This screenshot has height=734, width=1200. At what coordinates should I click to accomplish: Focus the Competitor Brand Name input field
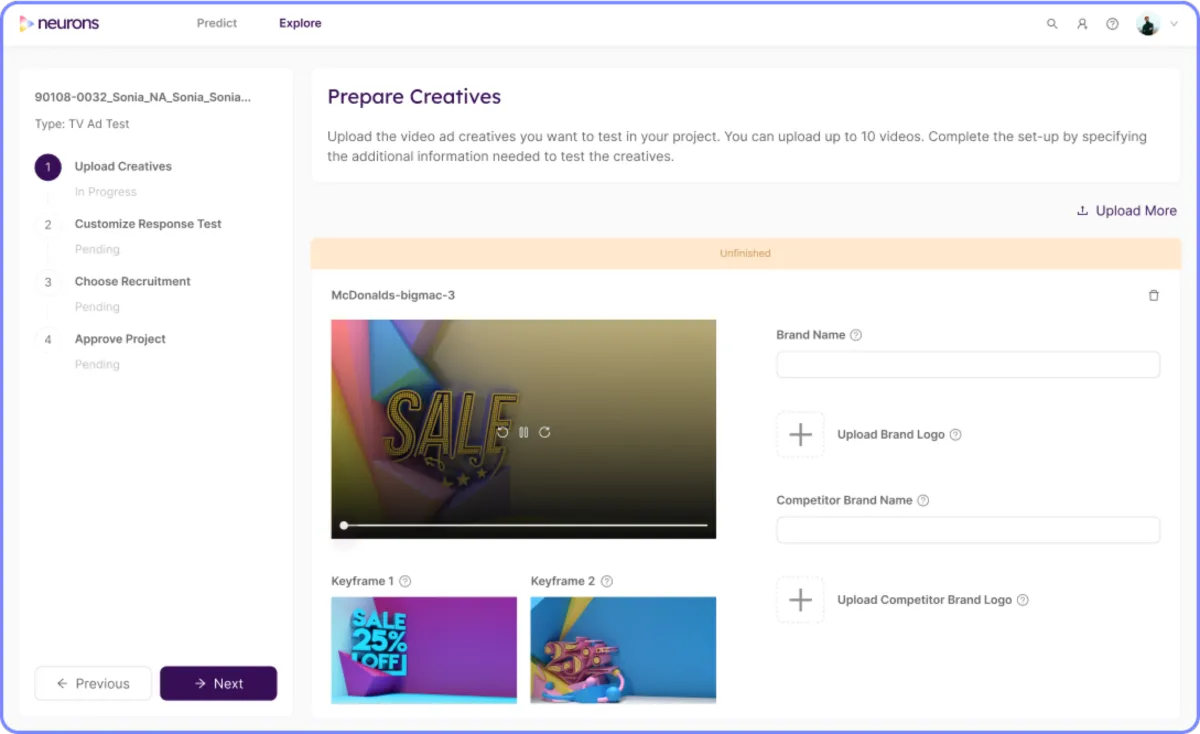[x=968, y=530]
